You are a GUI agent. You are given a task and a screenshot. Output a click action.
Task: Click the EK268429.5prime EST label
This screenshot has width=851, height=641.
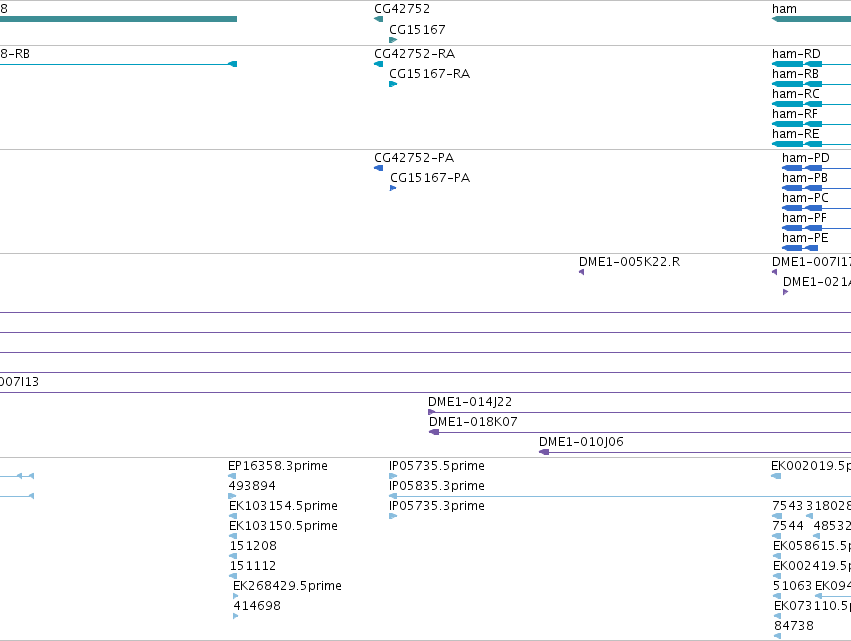pyautogui.click(x=287, y=586)
